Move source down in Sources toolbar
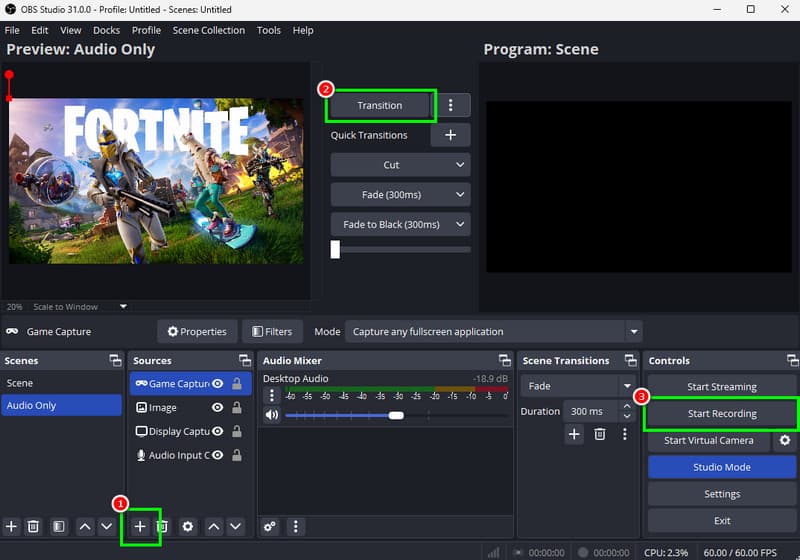 [235, 526]
